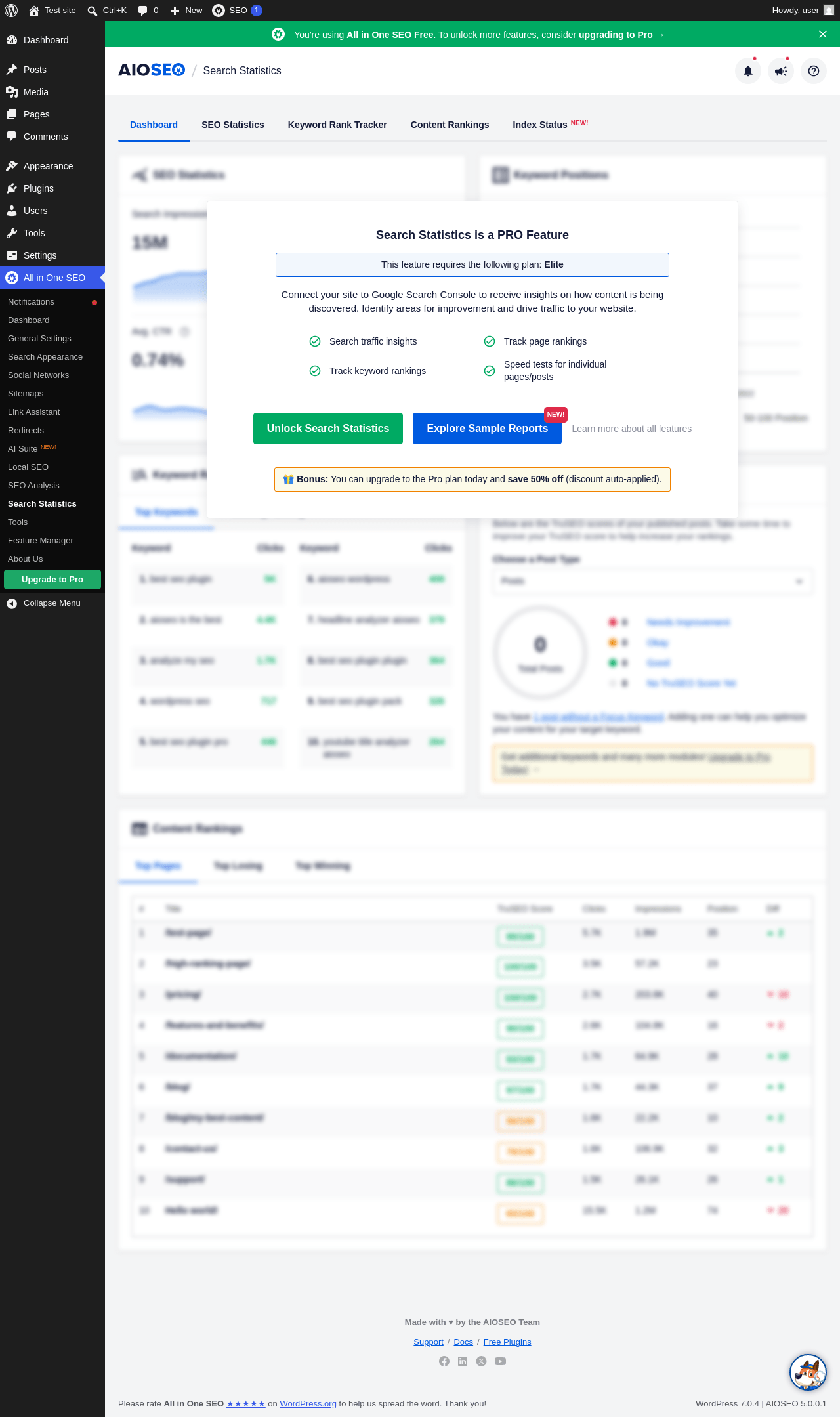
Task: Open the New content menu
Action: pos(186,11)
